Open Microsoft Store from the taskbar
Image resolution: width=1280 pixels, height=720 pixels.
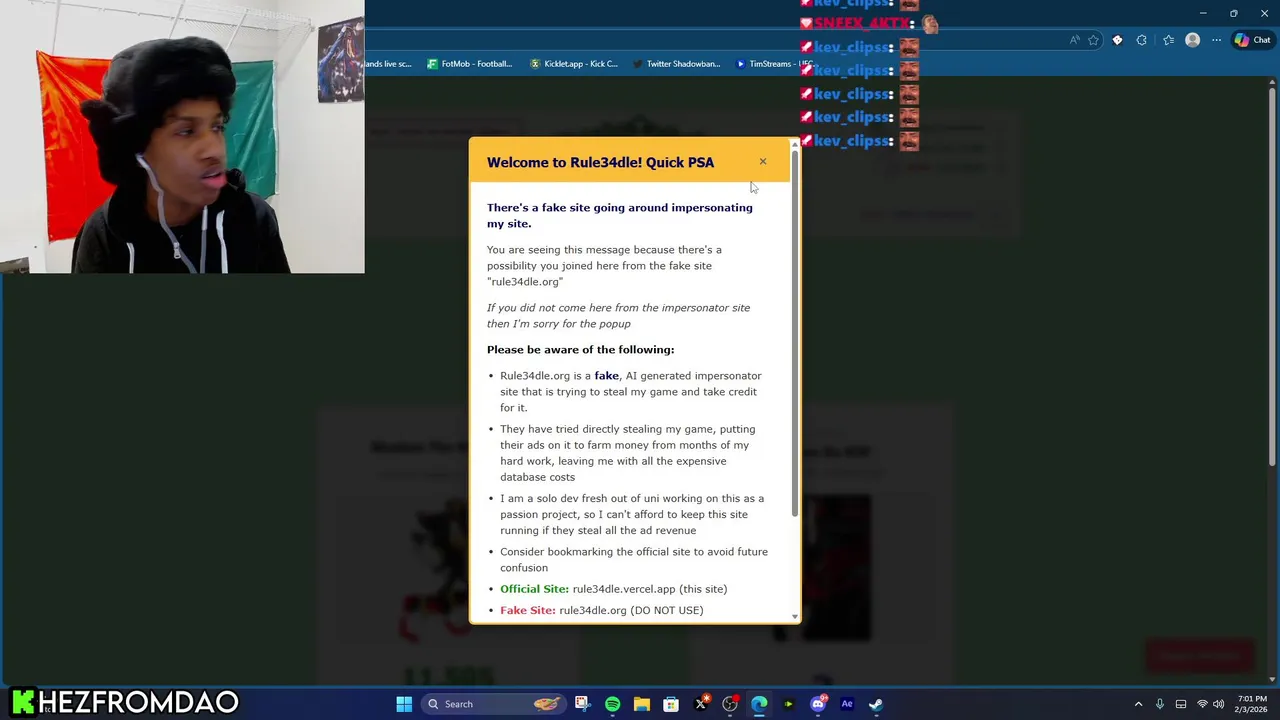click(671, 704)
